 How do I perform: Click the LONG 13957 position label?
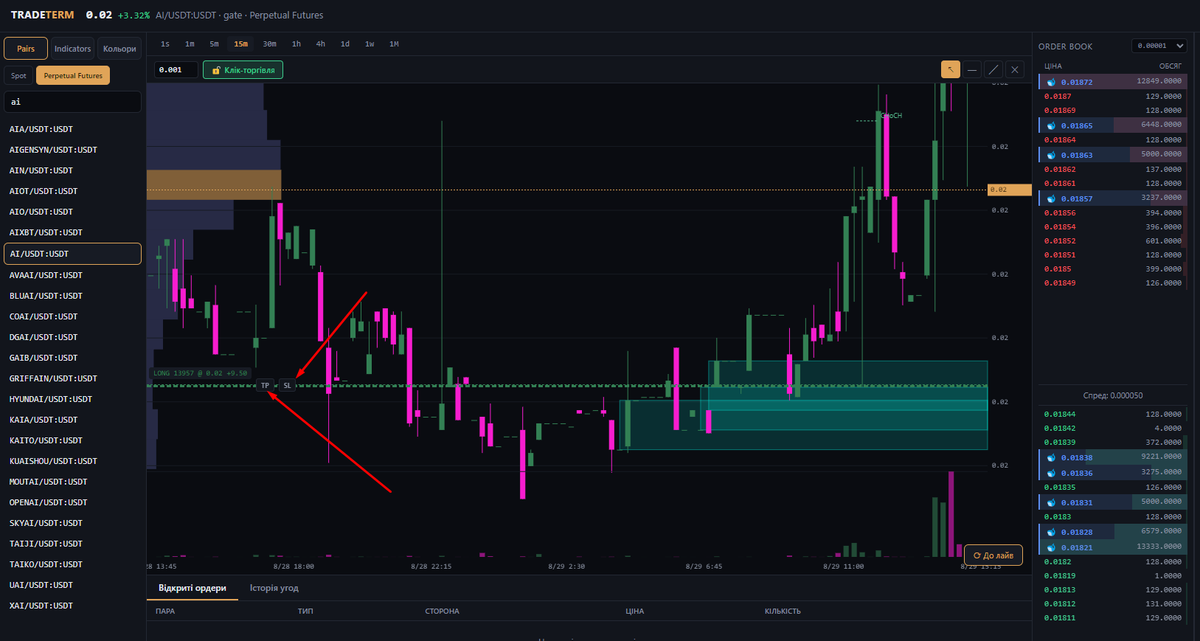[x=200, y=373]
